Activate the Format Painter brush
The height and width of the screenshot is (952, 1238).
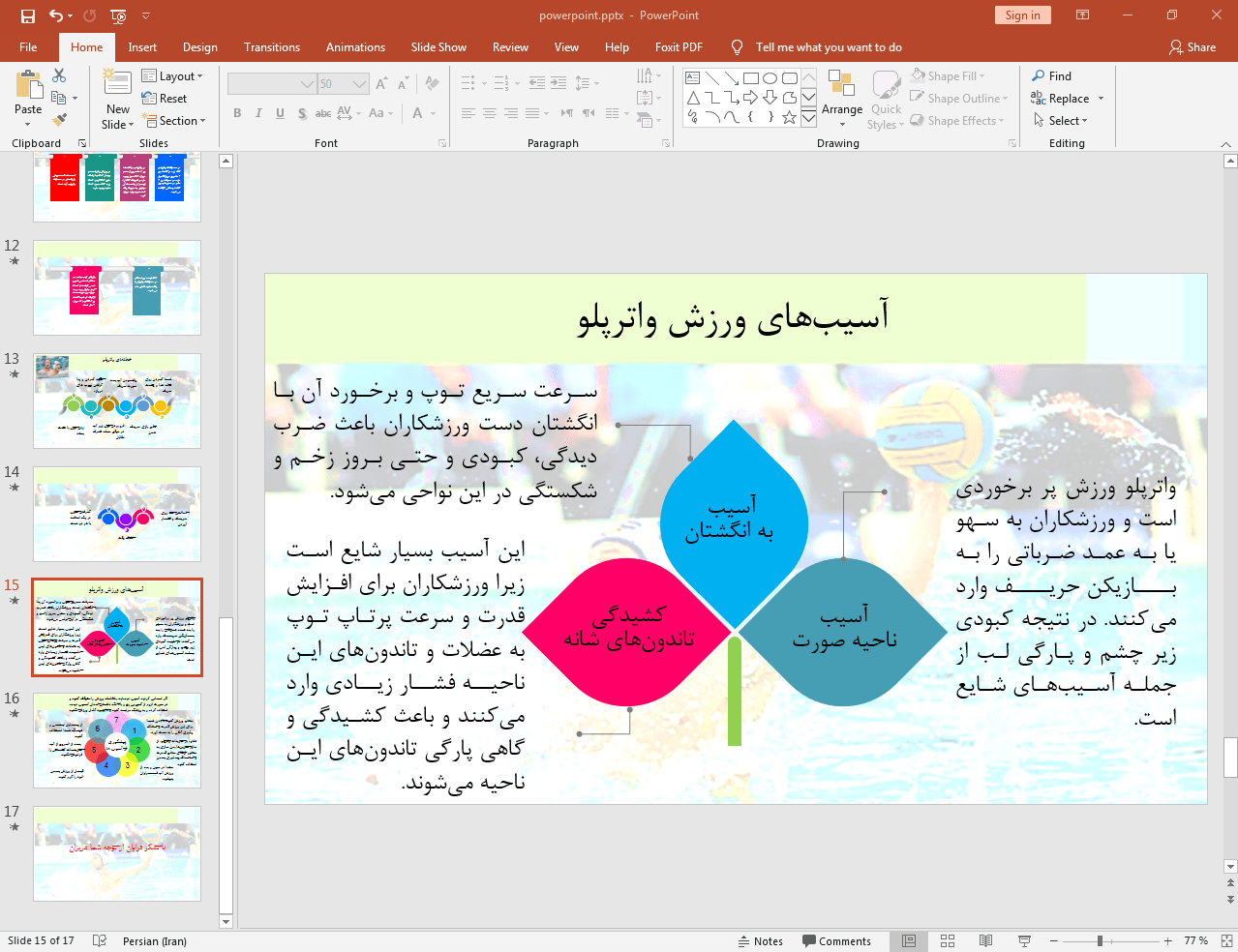pos(59,120)
